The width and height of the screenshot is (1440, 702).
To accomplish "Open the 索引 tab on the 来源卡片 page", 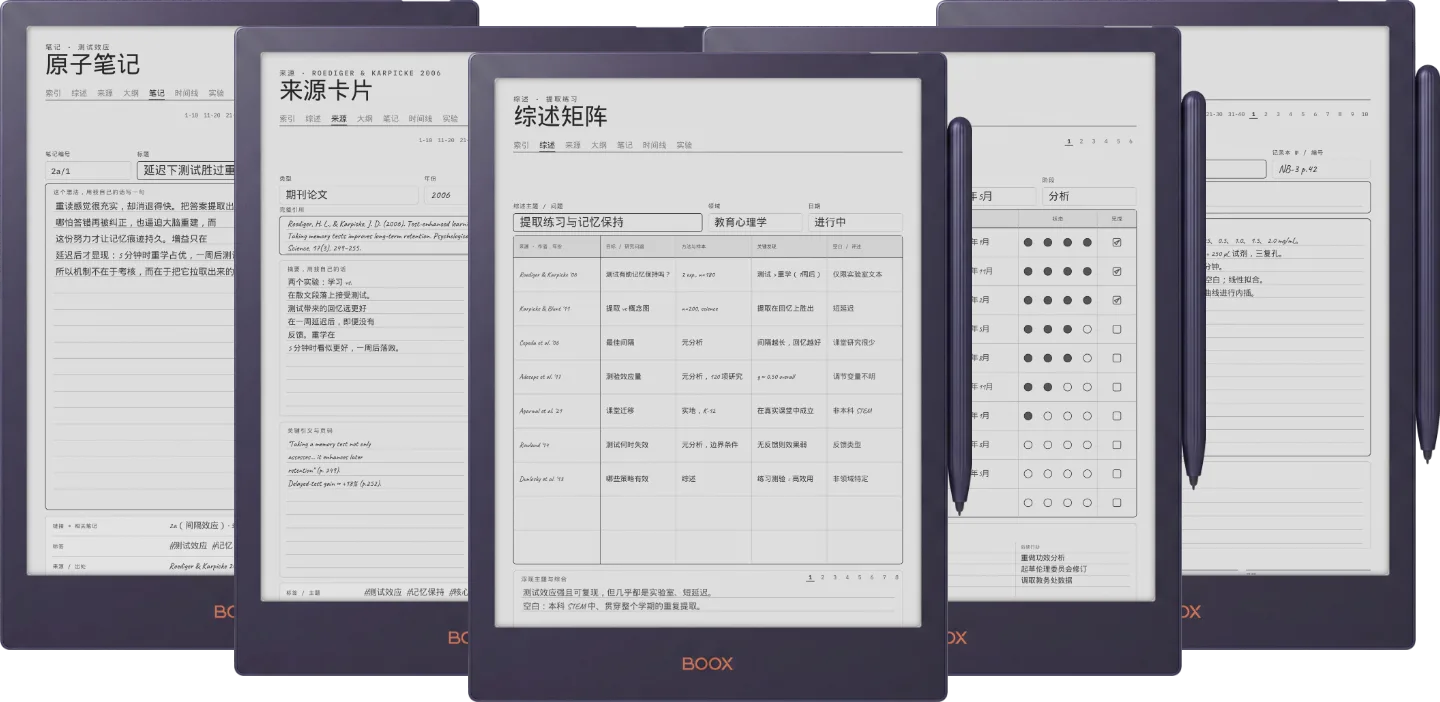I will (287, 119).
